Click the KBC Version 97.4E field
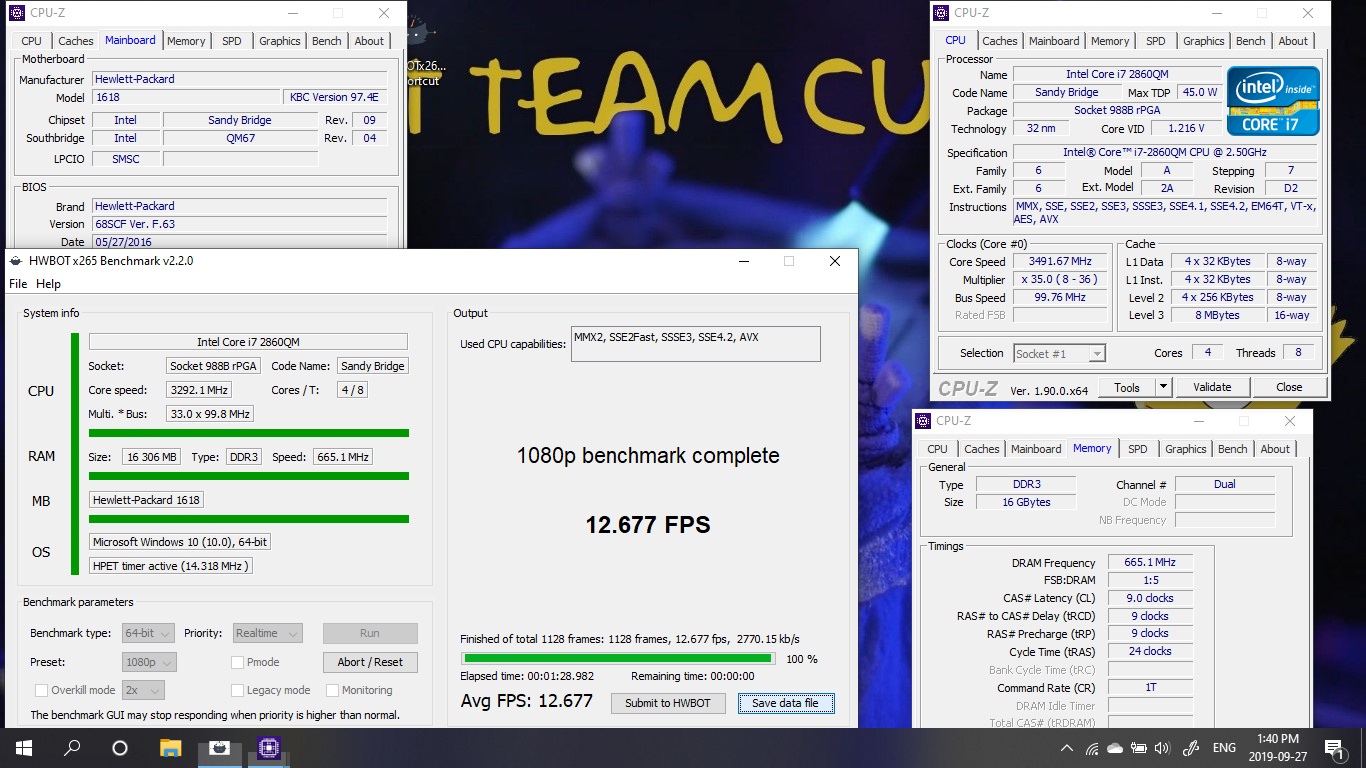The height and width of the screenshot is (768, 1366). (337, 98)
